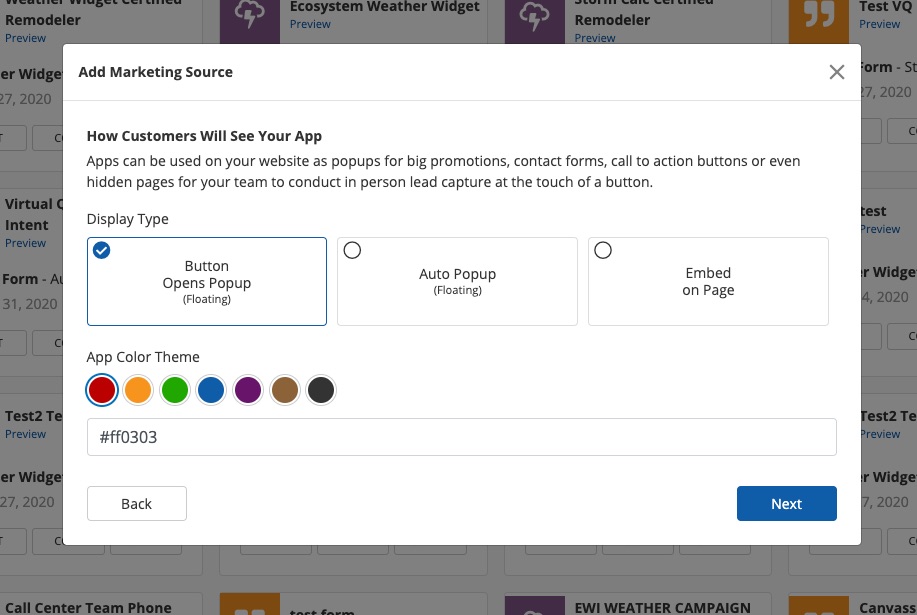Image resolution: width=917 pixels, height=615 pixels.
Task: Select Embed on Page display type
Action: (708, 281)
